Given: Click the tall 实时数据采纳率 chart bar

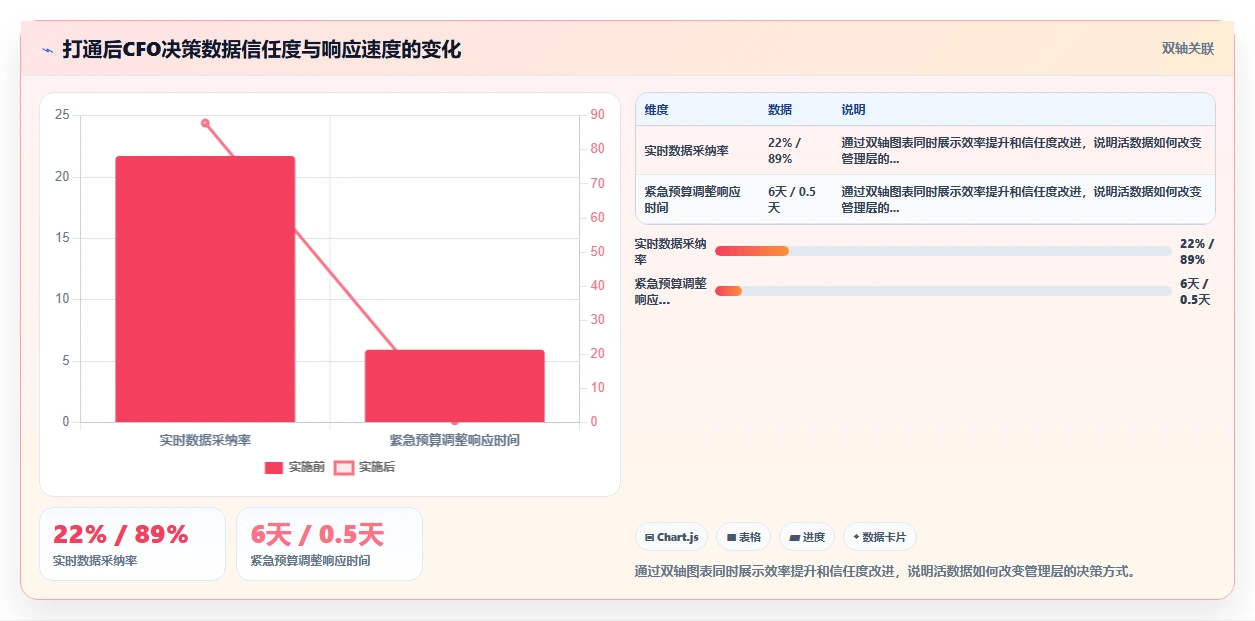Looking at the screenshot, I should pyautogui.click(x=205, y=289).
